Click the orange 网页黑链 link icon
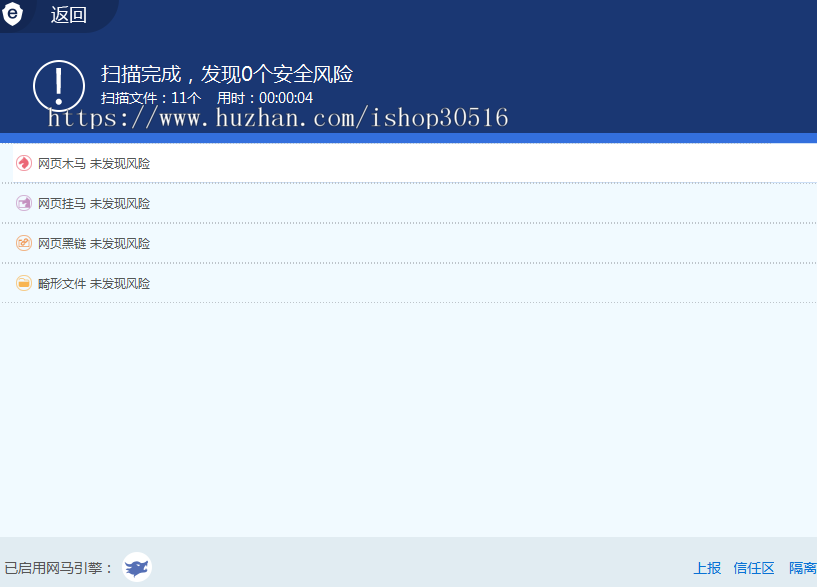Viewport: 817px width, 587px height. coord(24,243)
